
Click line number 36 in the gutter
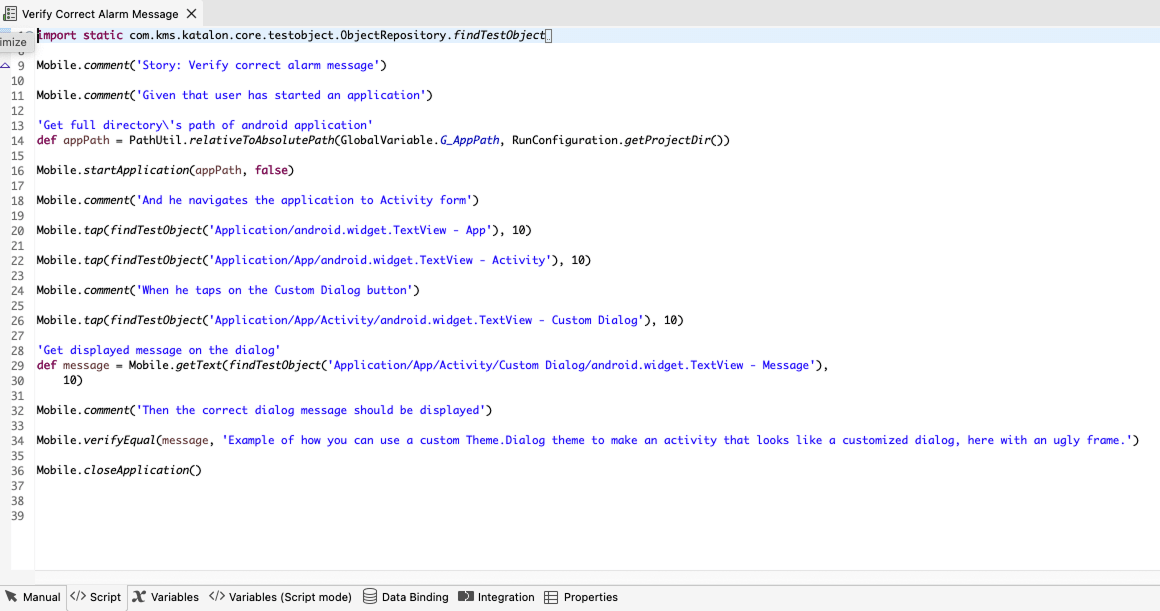click(17, 470)
